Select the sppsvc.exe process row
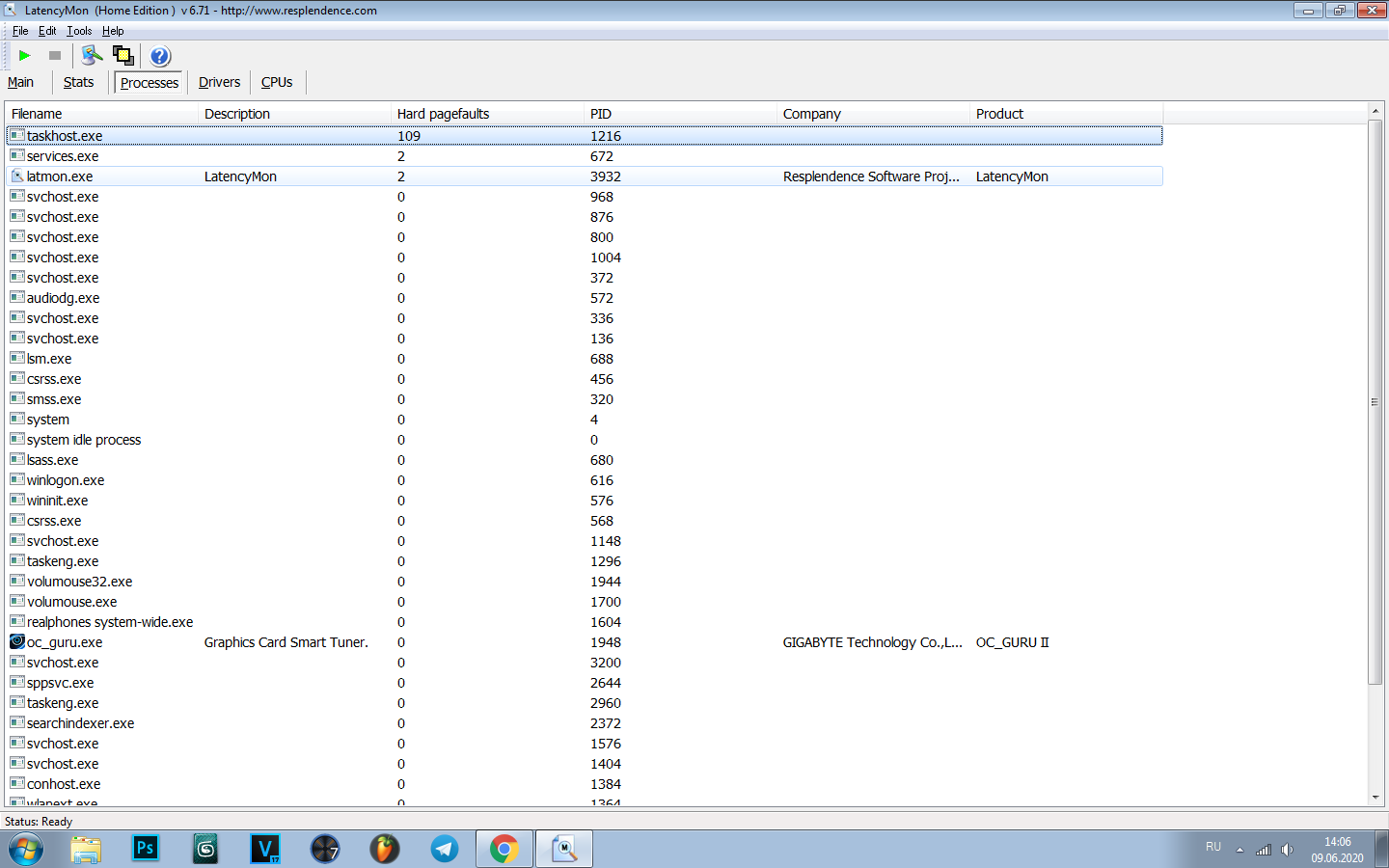This screenshot has height=868, width=1389. click(x=585, y=683)
